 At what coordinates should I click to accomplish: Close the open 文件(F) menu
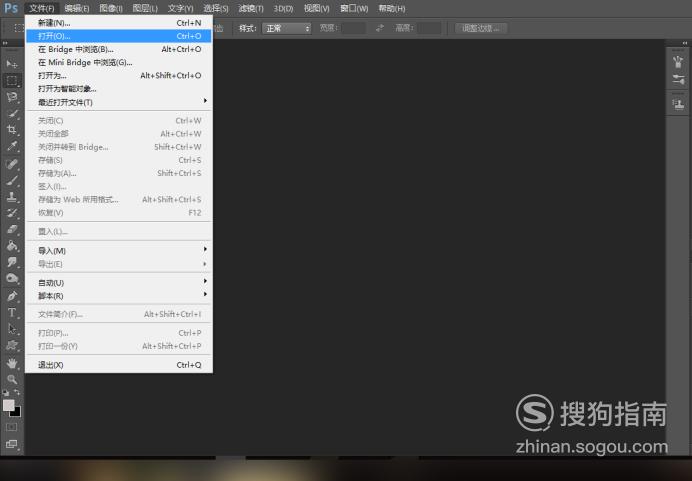pyautogui.click(x=42, y=8)
